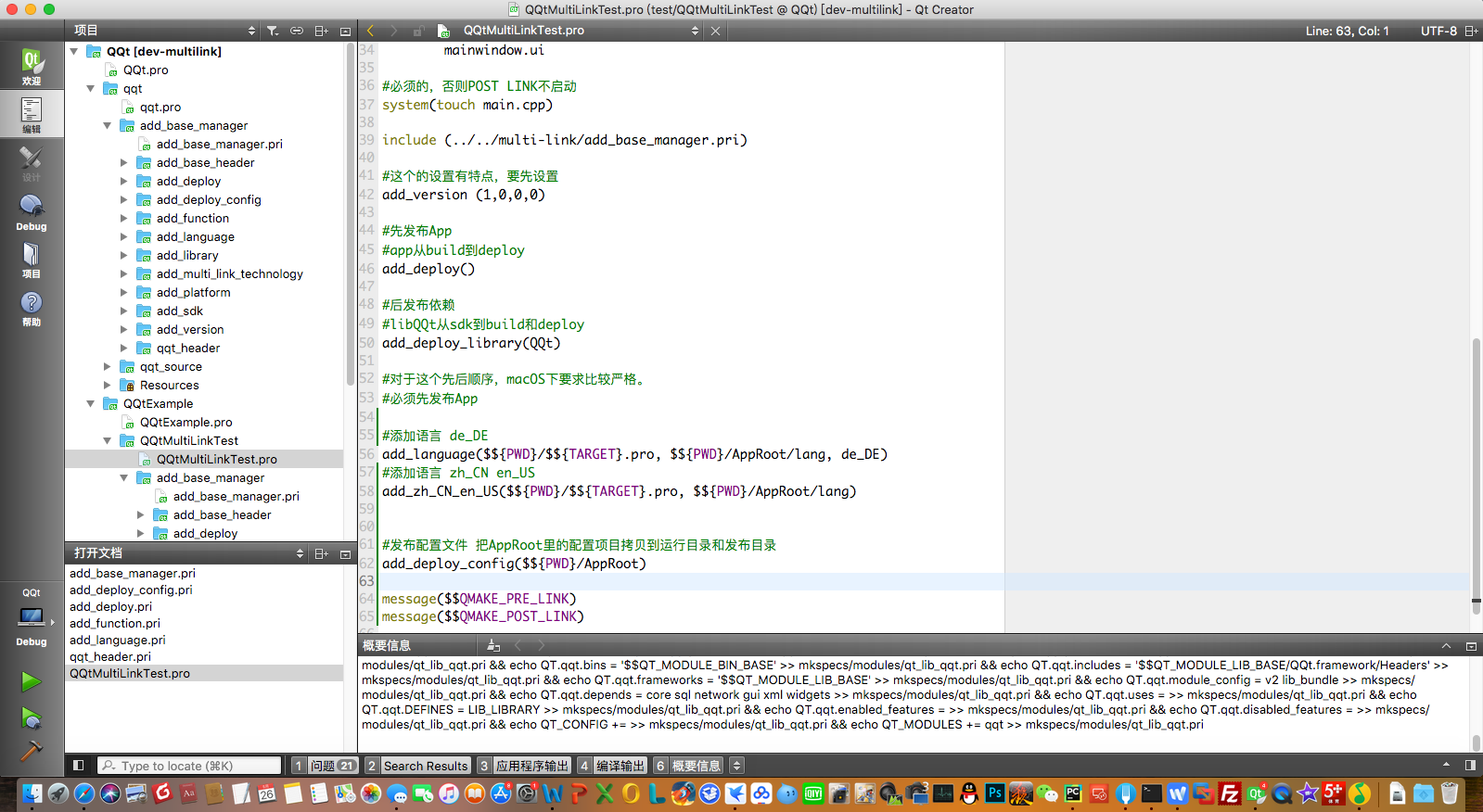The height and width of the screenshot is (812, 1483).
Task: Collapse the QQtExample project
Action: click(91, 403)
